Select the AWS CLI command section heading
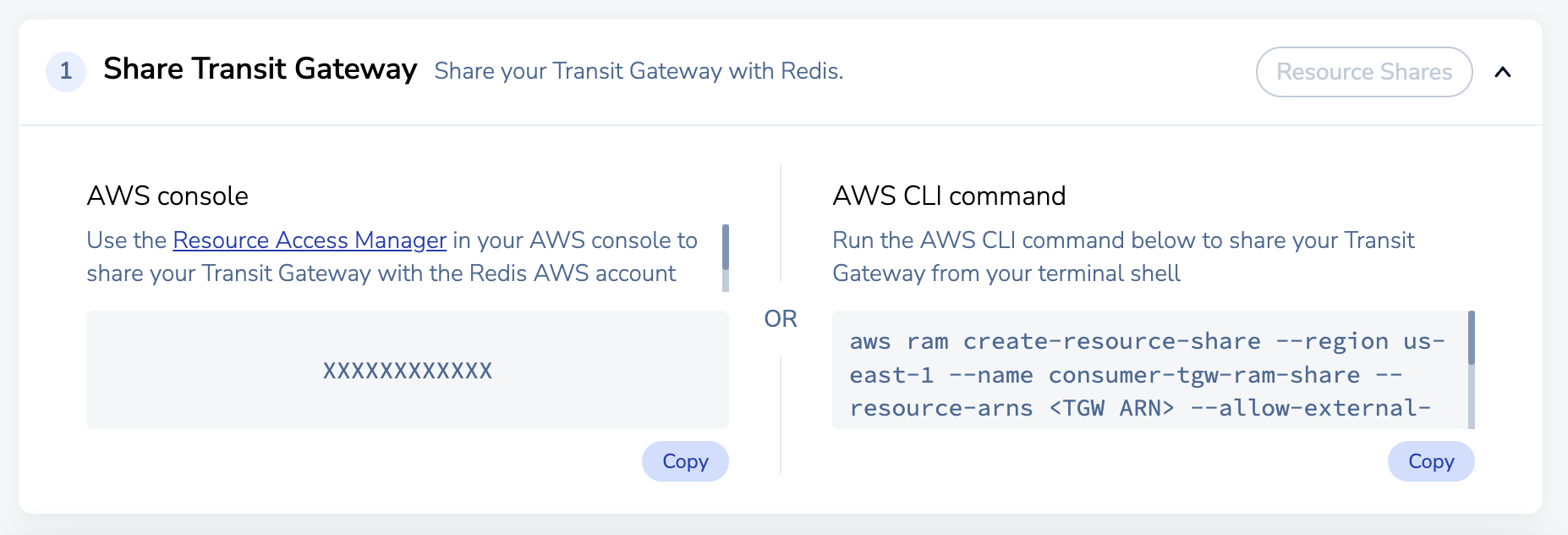 point(949,196)
